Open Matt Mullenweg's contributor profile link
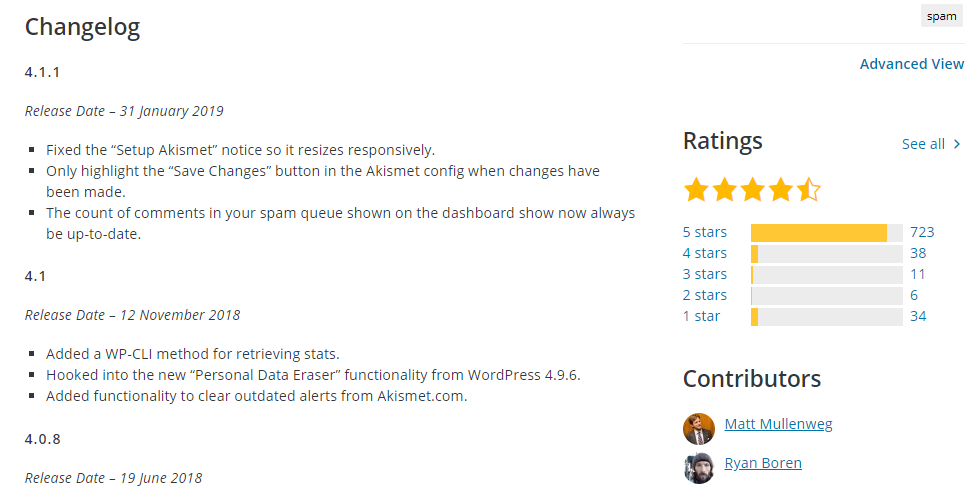The height and width of the screenshot is (491, 979). tap(778, 424)
